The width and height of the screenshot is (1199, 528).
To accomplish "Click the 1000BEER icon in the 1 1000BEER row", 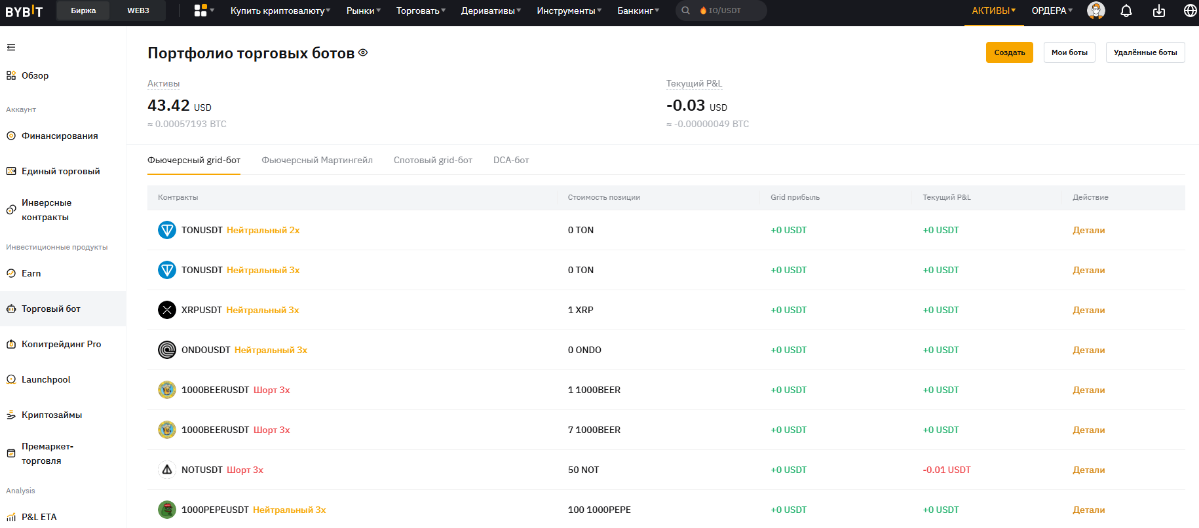I will (x=167, y=389).
